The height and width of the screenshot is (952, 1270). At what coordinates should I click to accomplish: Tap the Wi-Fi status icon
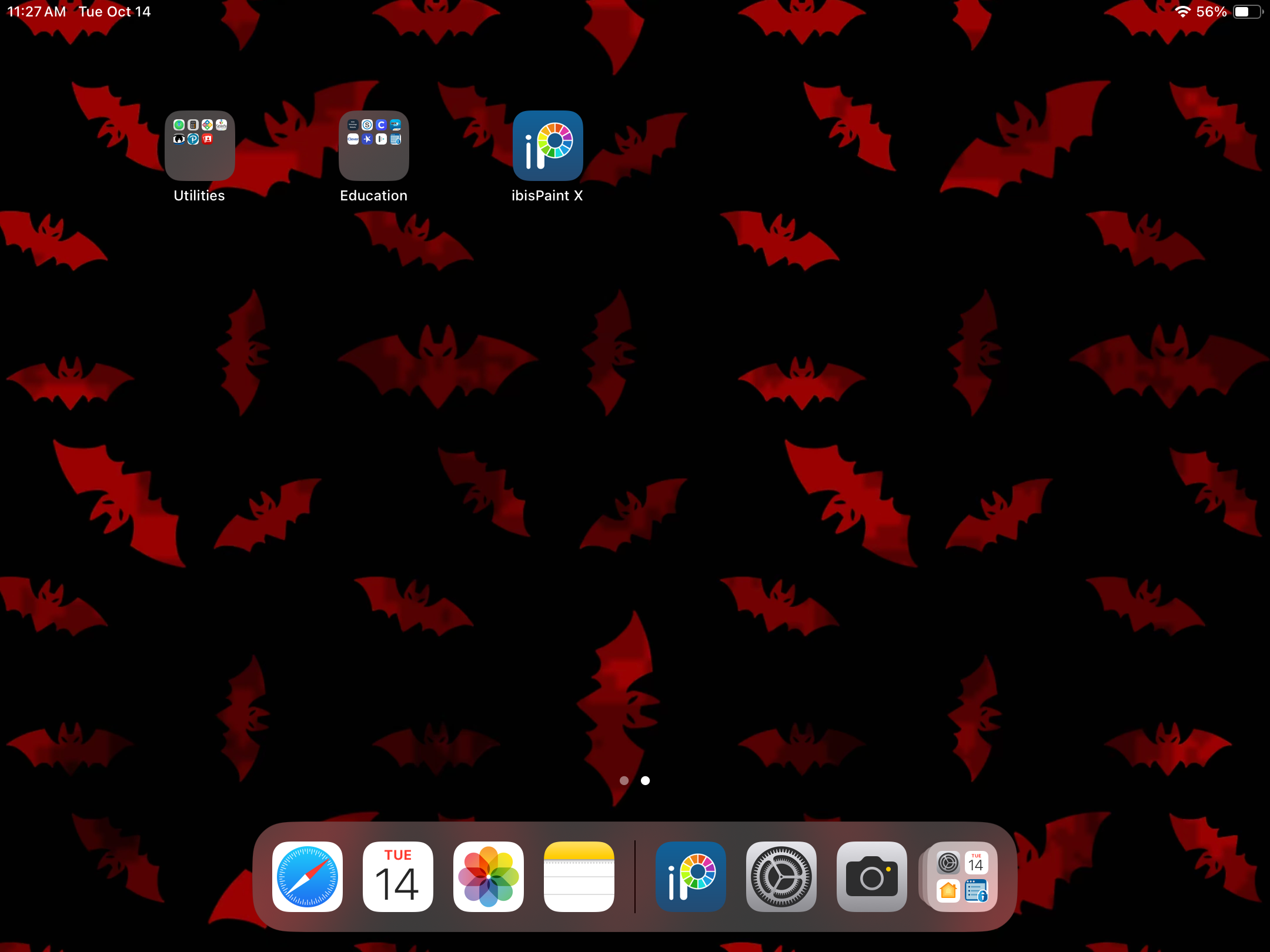click(x=1182, y=12)
